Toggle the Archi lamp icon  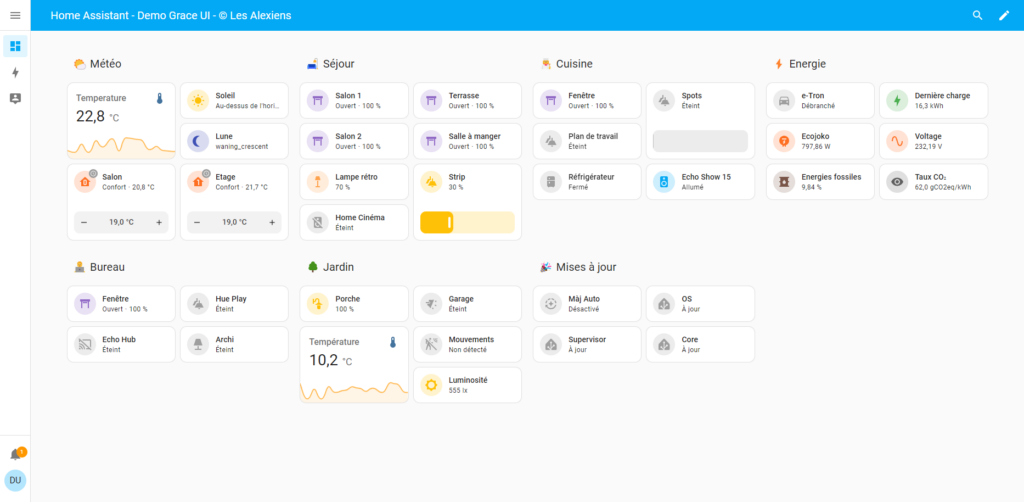pyautogui.click(x=198, y=345)
